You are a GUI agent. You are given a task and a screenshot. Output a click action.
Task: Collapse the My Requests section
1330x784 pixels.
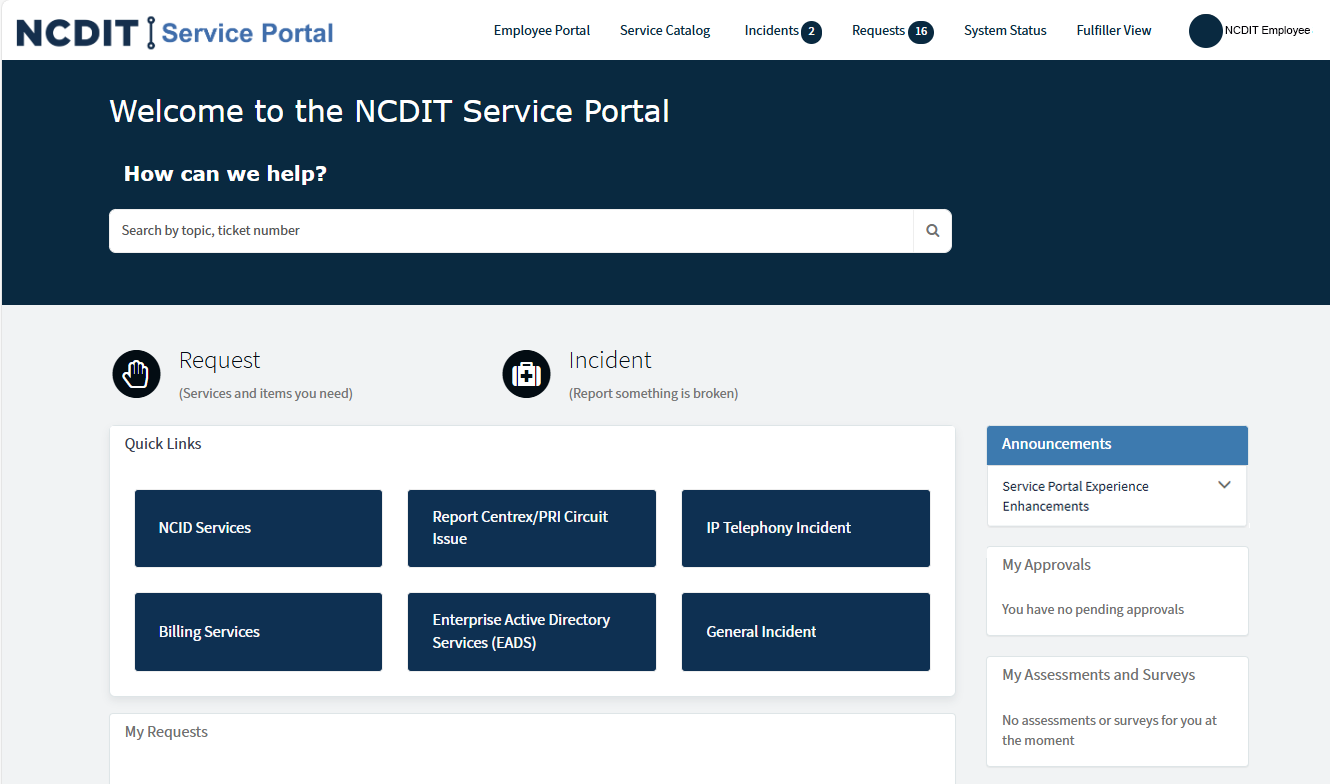click(x=166, y=731)
